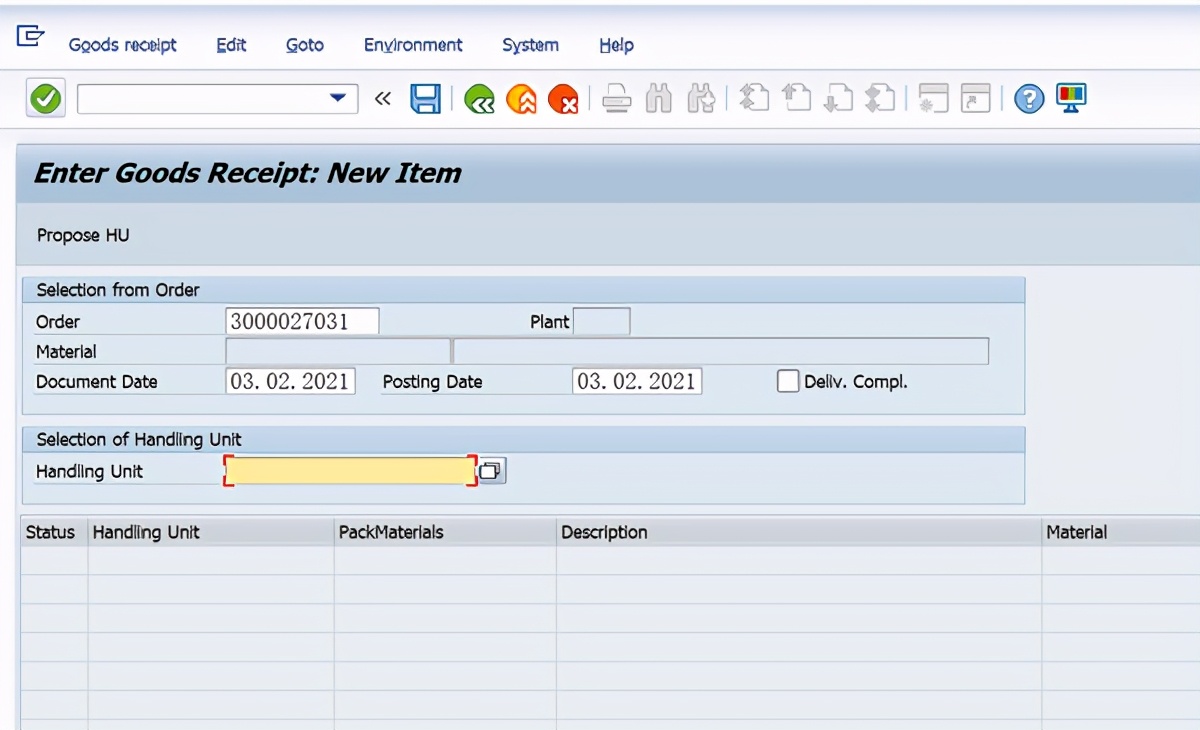Click the green checkmark Enter icon
1200x730 pixels.
(45, 98)
